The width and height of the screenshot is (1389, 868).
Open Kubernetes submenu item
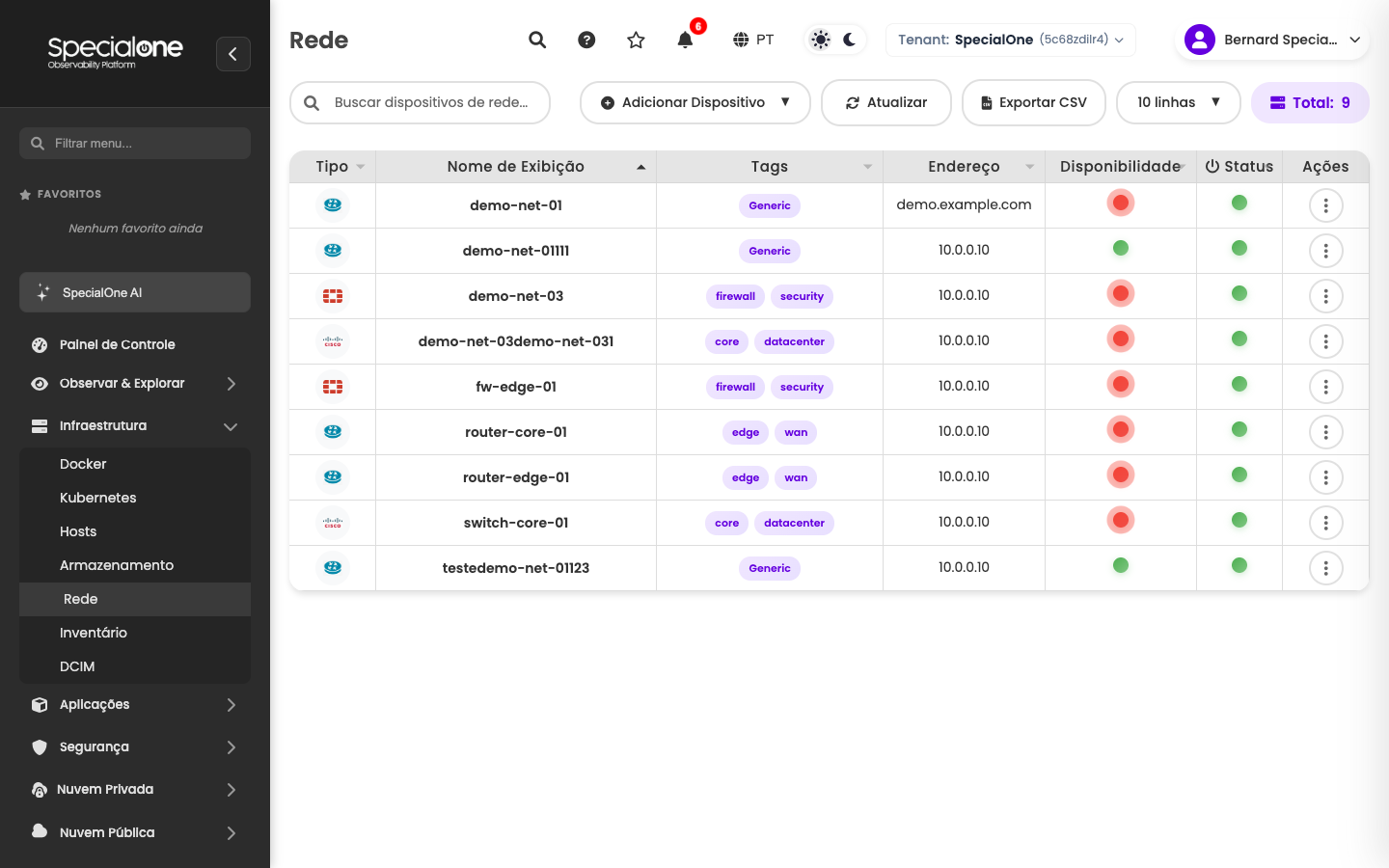coord(135,498)
